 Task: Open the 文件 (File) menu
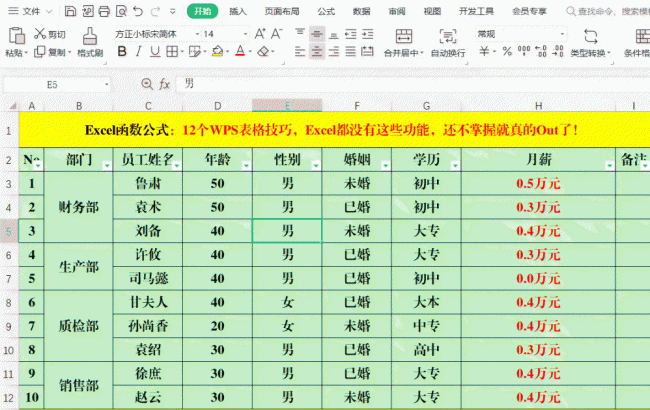30,11
